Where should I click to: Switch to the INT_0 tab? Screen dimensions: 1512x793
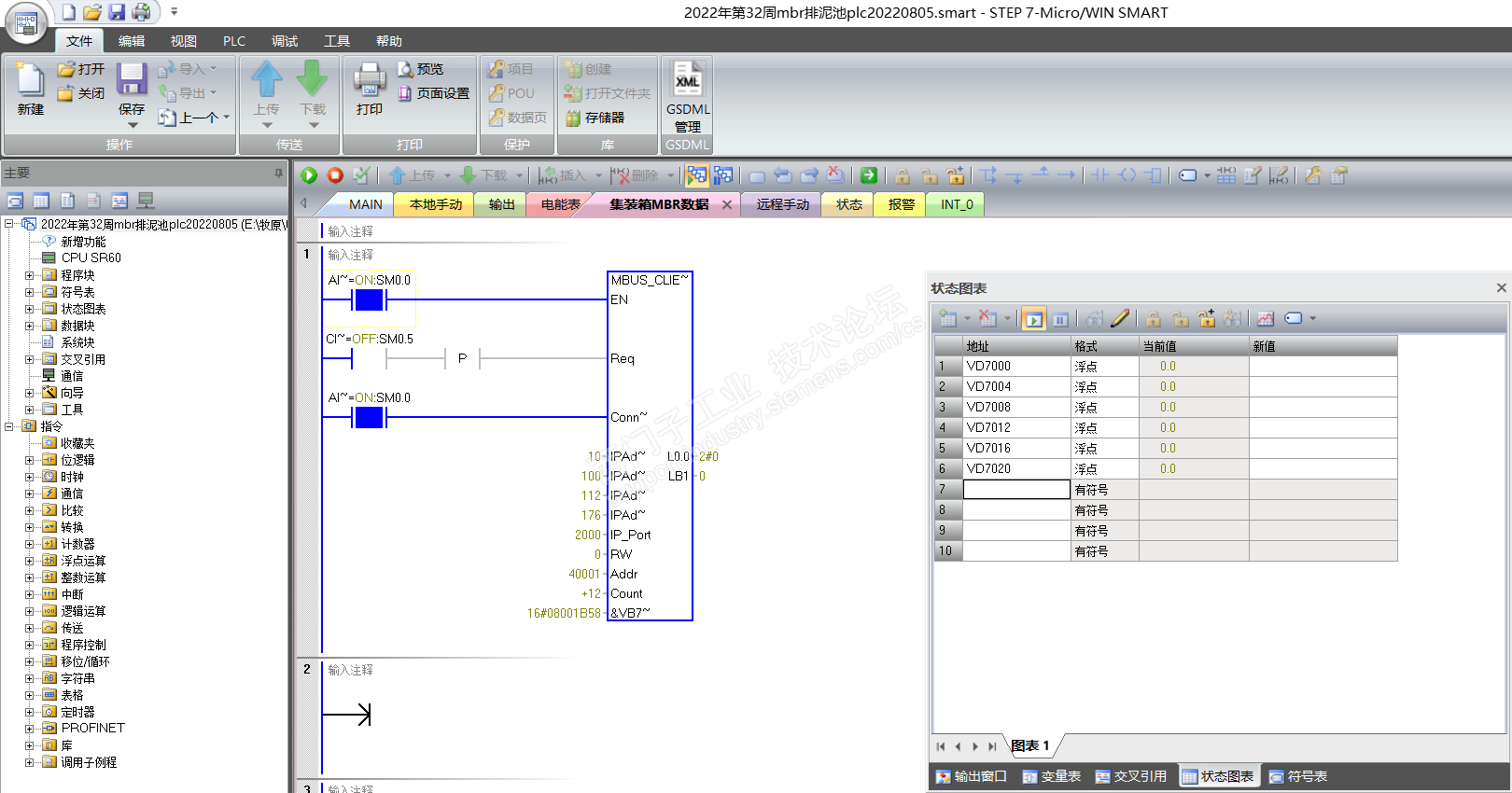pos(957,204)
